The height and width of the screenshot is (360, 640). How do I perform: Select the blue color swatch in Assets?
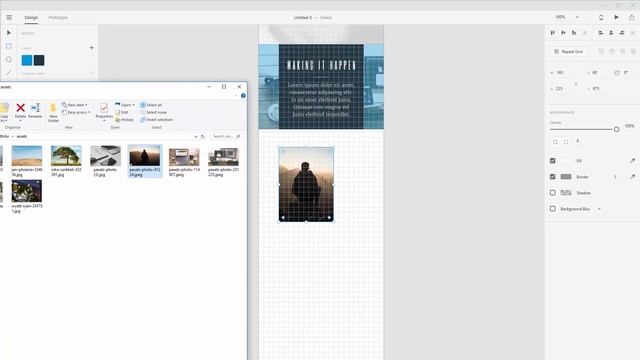(x=27, y=60)
